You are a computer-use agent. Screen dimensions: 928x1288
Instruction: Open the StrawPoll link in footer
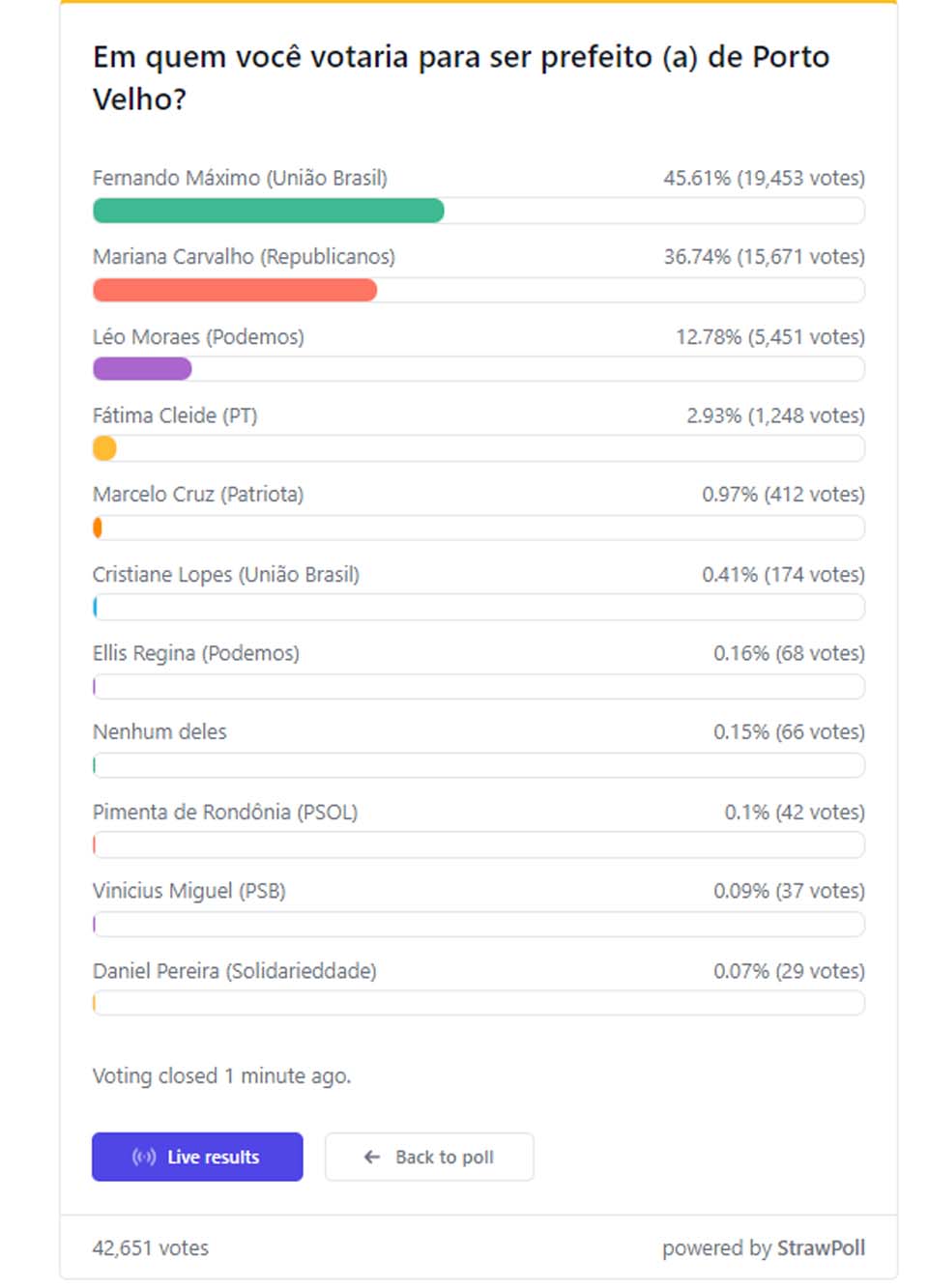[821, 1247]
